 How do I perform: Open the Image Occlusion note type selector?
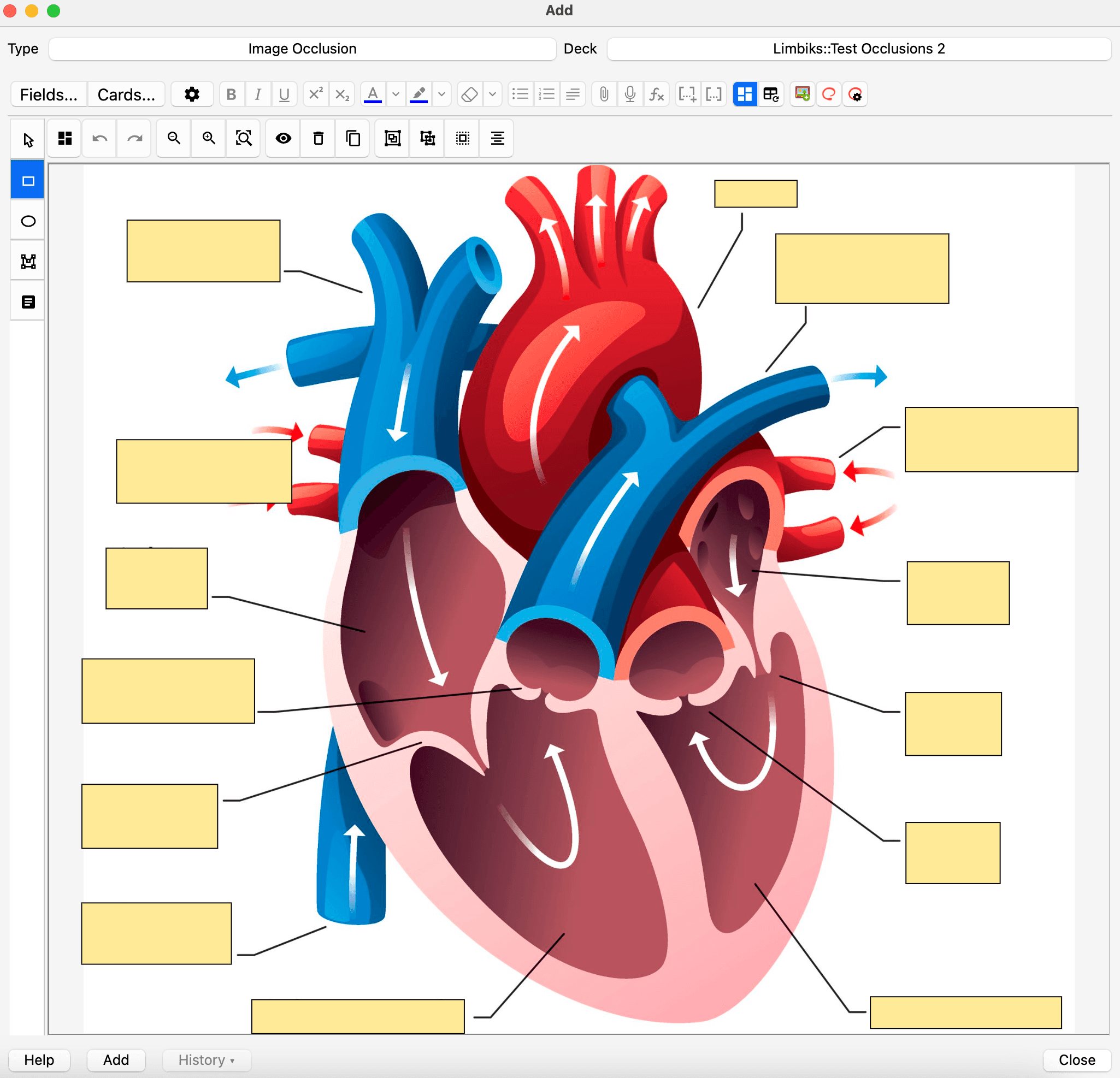tap(302, 49)
